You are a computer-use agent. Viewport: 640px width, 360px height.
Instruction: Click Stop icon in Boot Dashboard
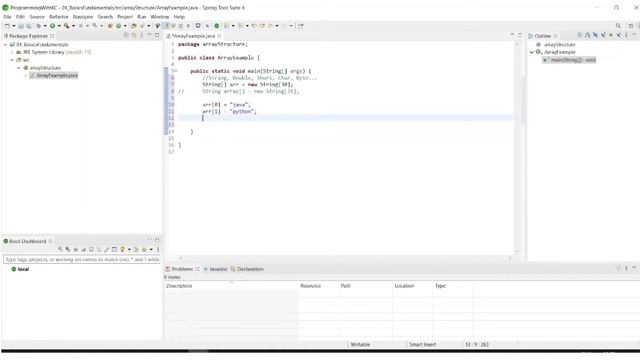76,249
